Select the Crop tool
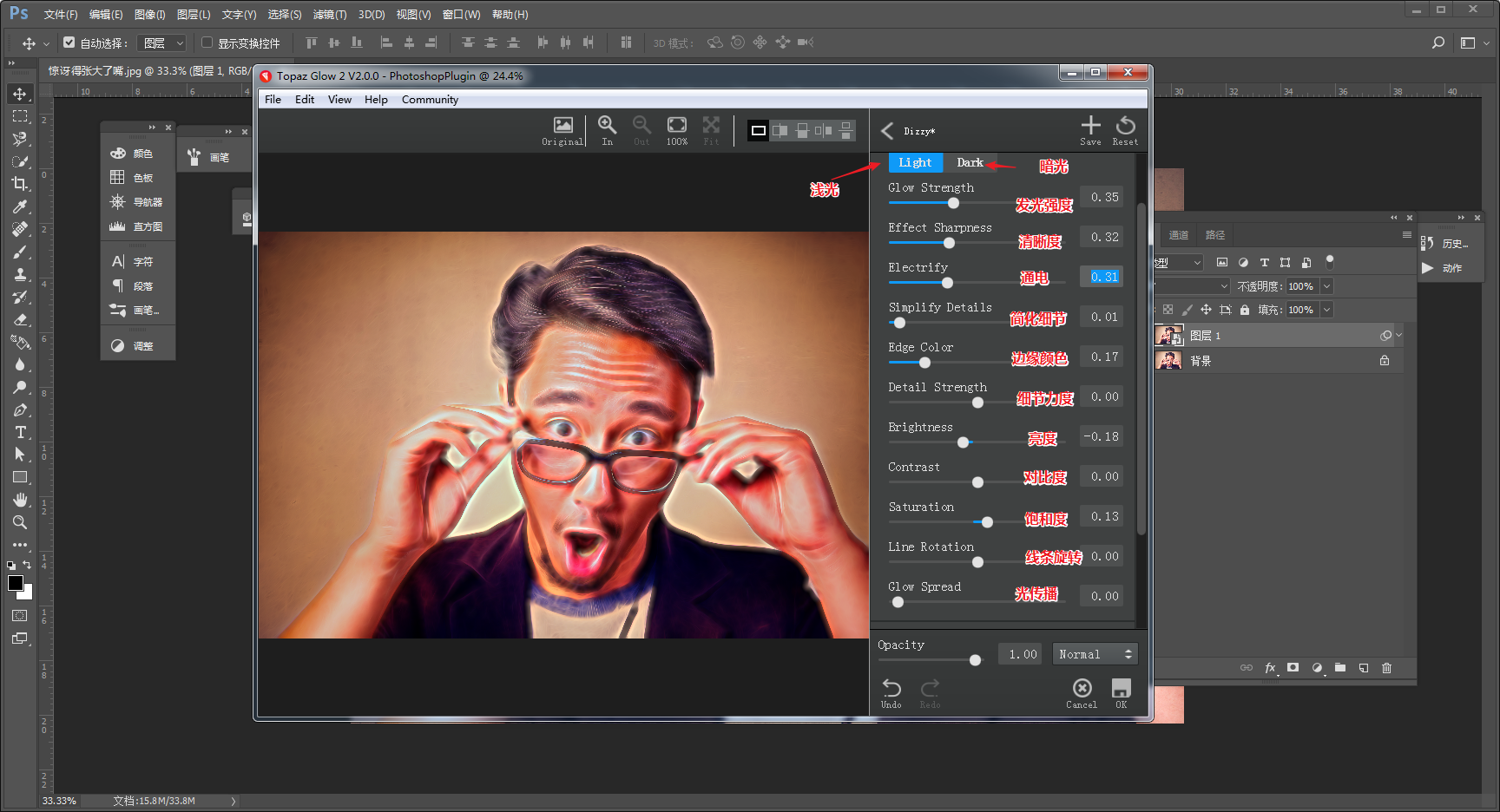 [20, 184]
